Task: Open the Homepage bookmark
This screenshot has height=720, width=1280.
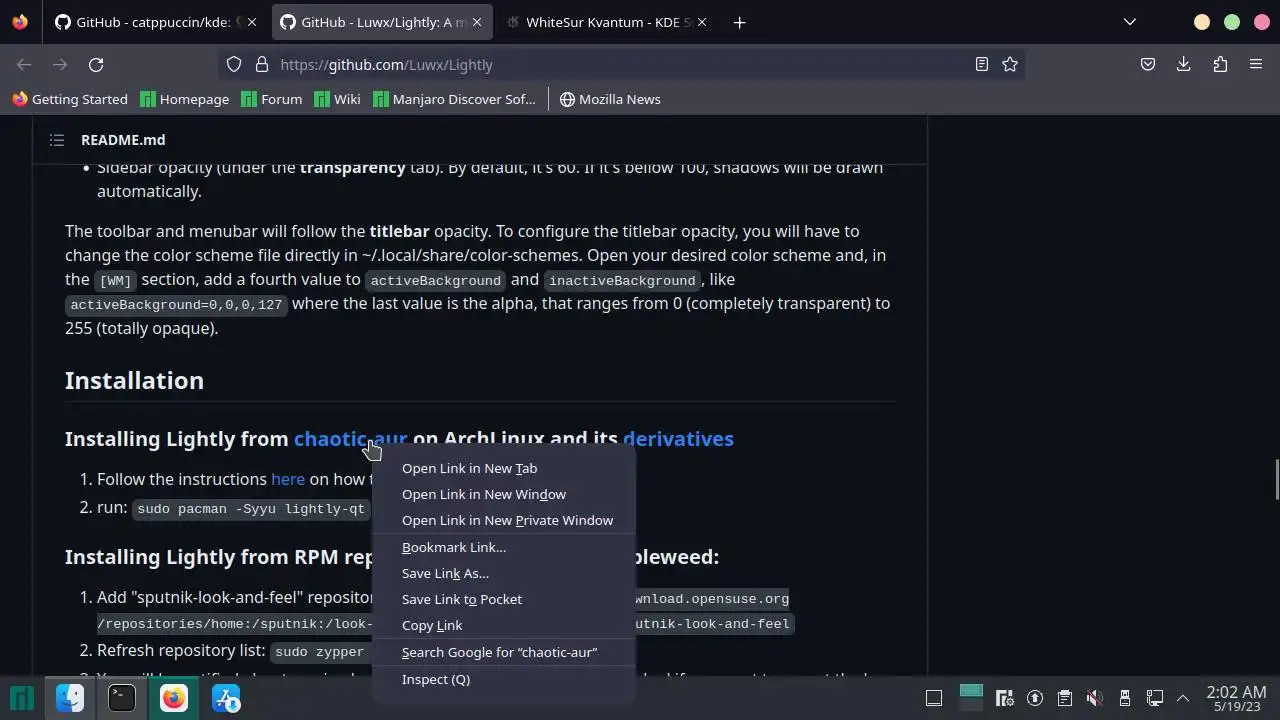Action: (x=185, y=99)
